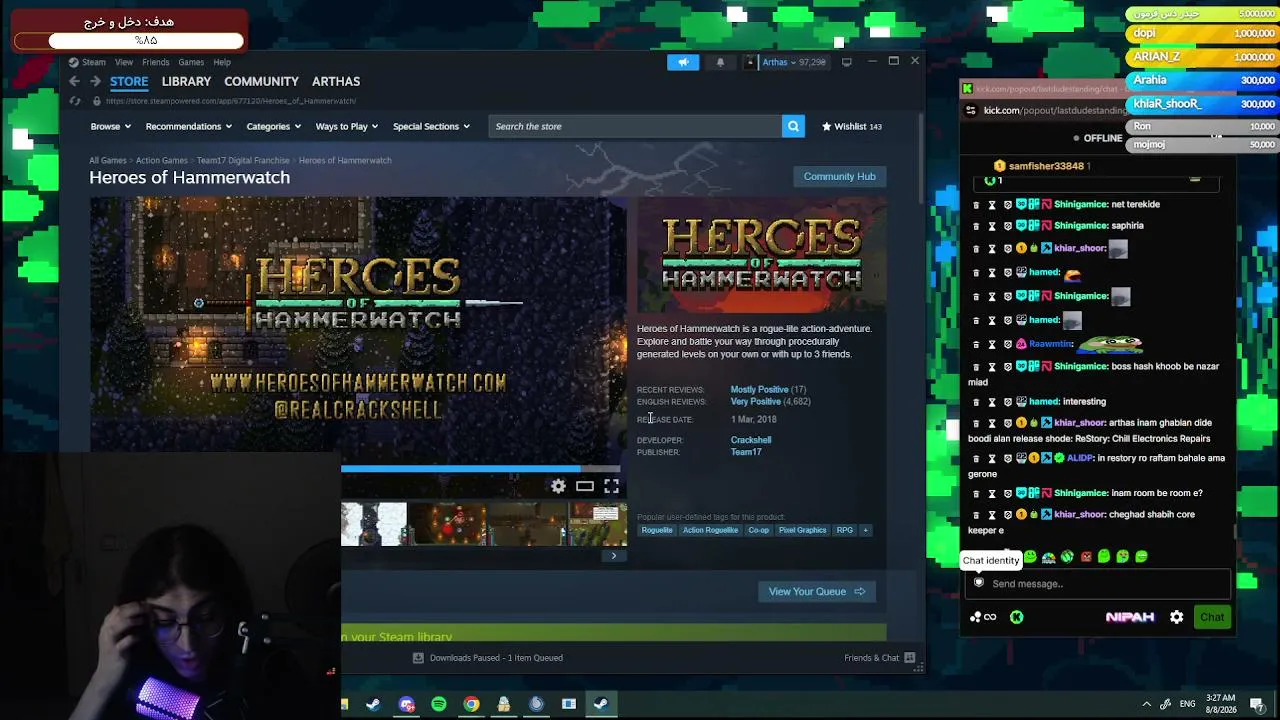
Task: Switch to the LIBRARY tab
Action: 186,81
